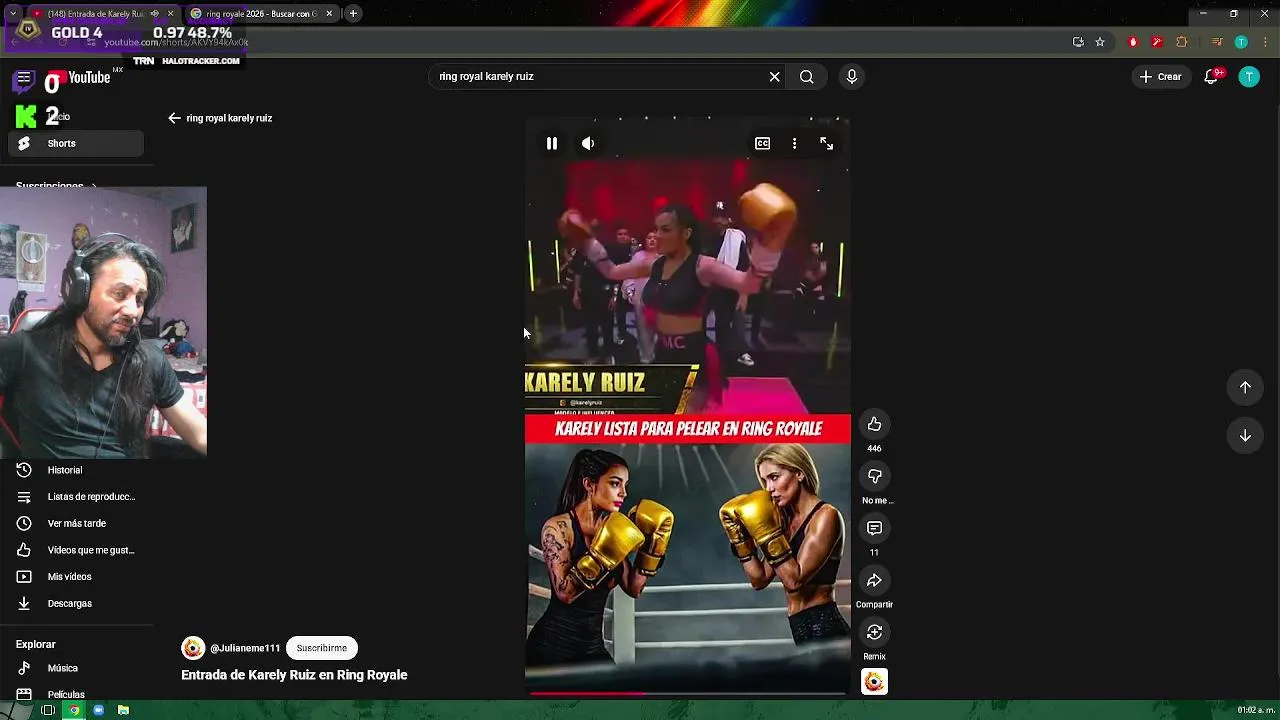Pause the Shorts video
The width and height of the screenshot is (1280, 720).
point(551,143)
